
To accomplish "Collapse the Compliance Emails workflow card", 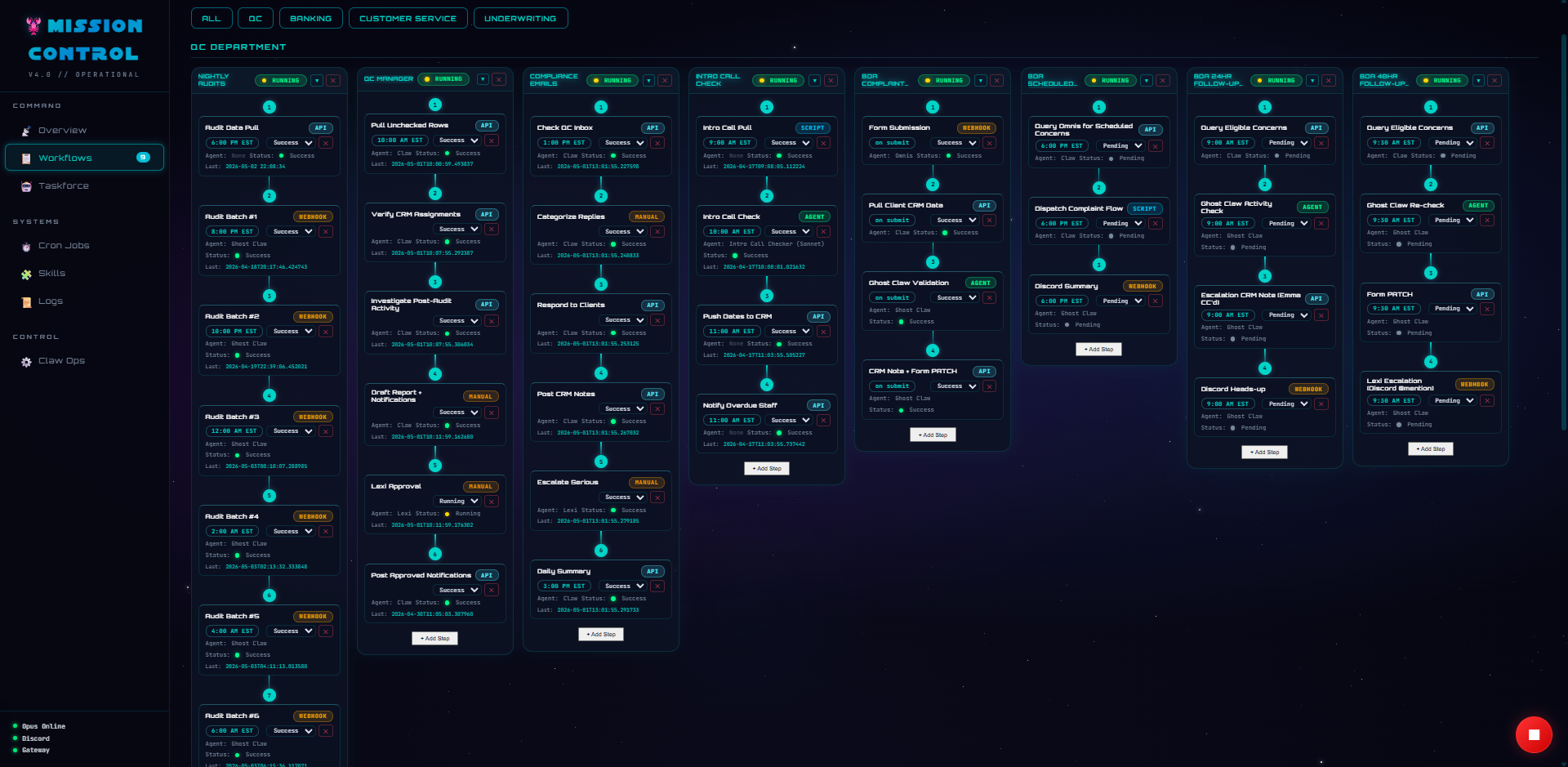I will pos(648,81).
